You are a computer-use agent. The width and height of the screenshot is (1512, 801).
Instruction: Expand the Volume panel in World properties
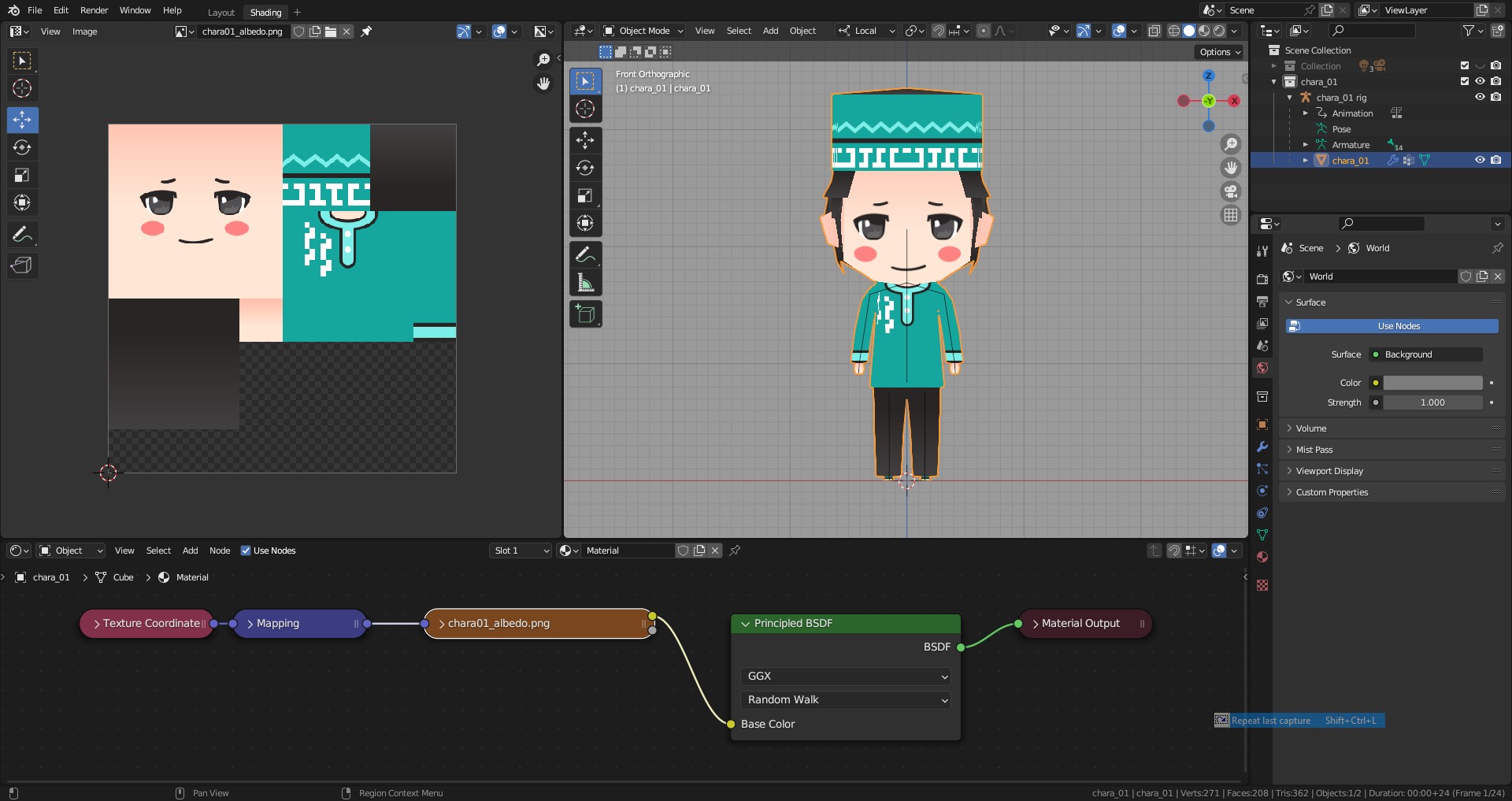click(1311, 428)
